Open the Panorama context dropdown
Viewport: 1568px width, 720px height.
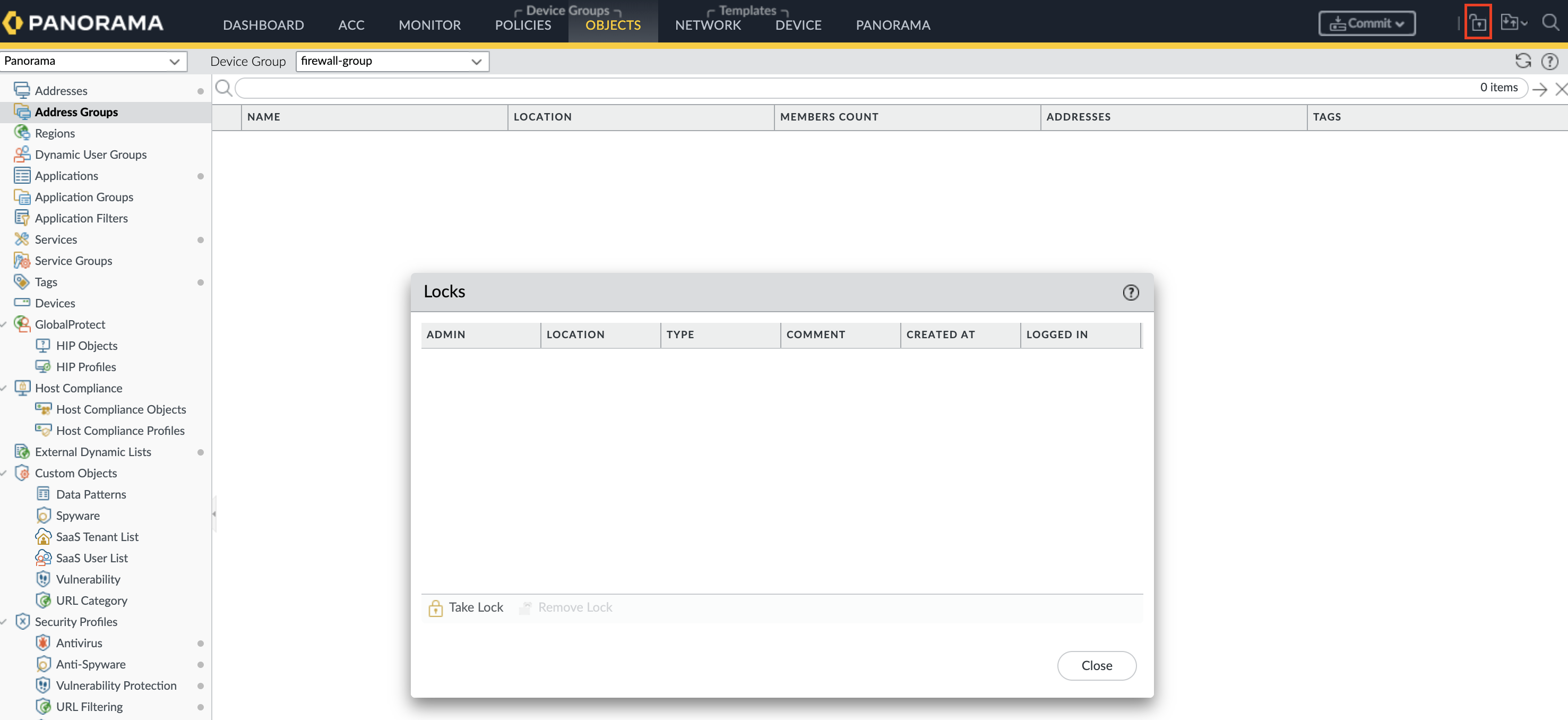pos(92,61)
